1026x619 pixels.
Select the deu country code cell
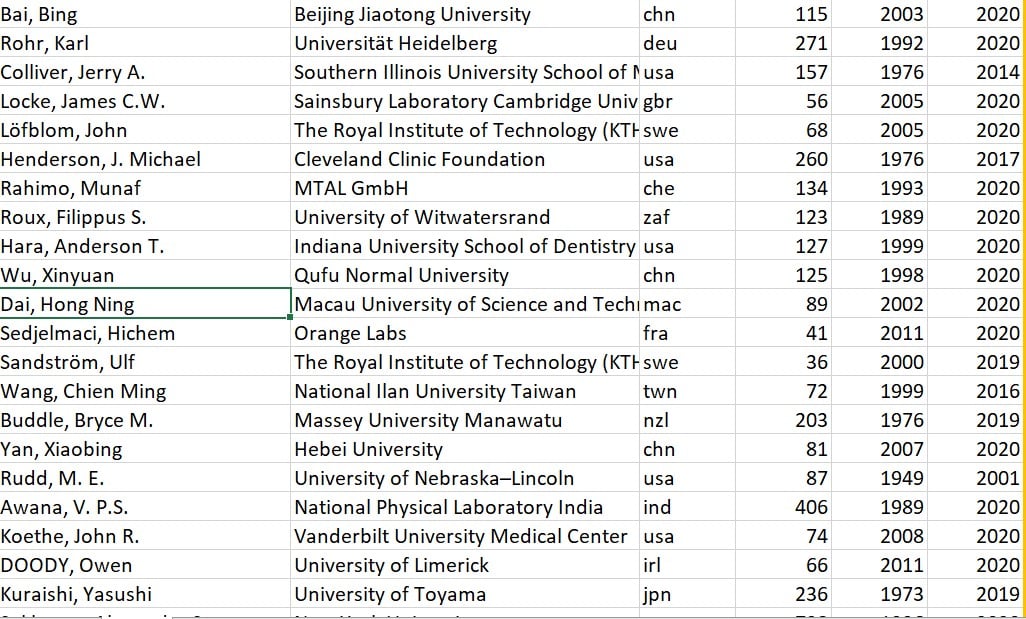[x=687, y=43]
